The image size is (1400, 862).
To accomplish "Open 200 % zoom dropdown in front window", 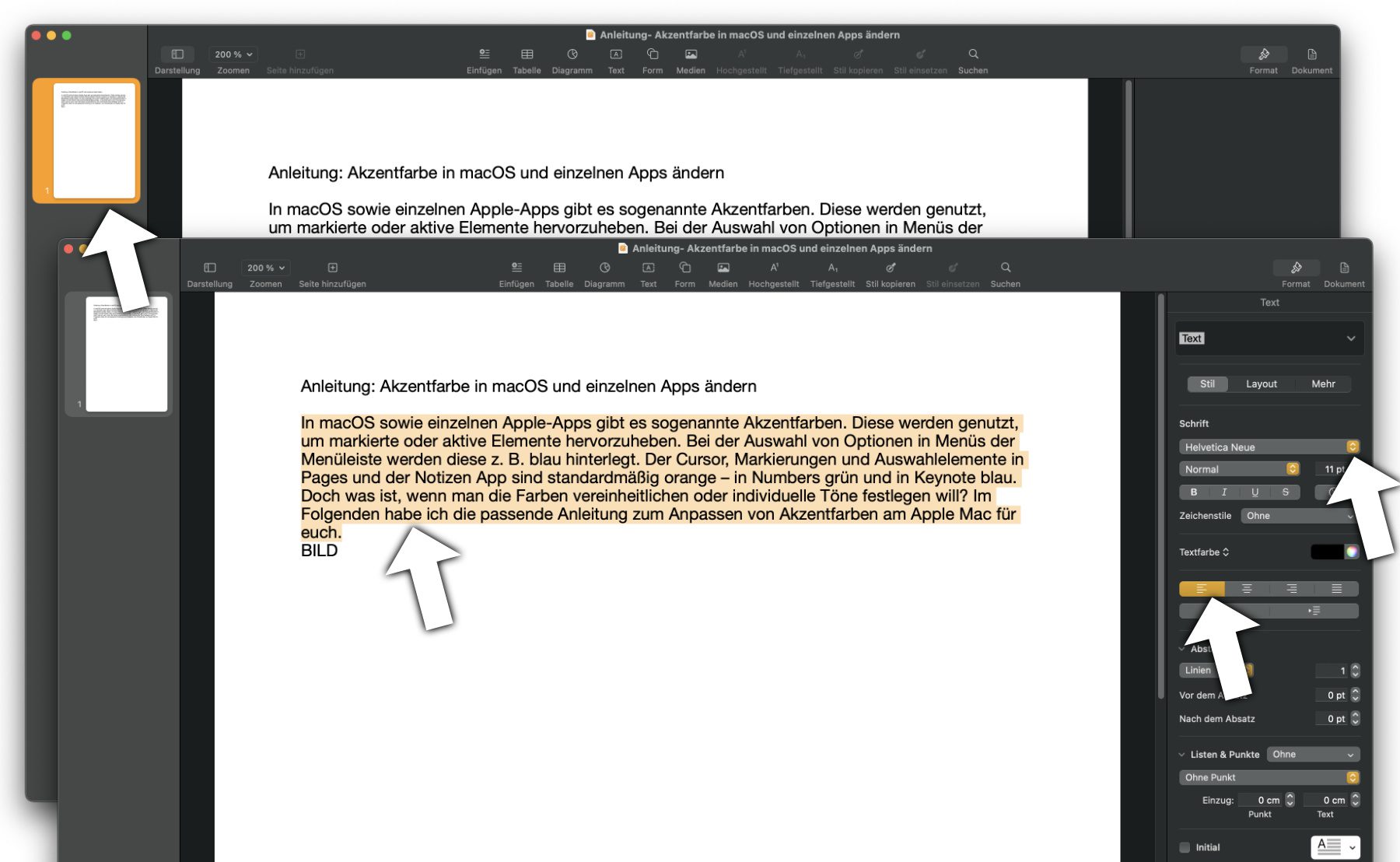I will click(x=266, y=268).
